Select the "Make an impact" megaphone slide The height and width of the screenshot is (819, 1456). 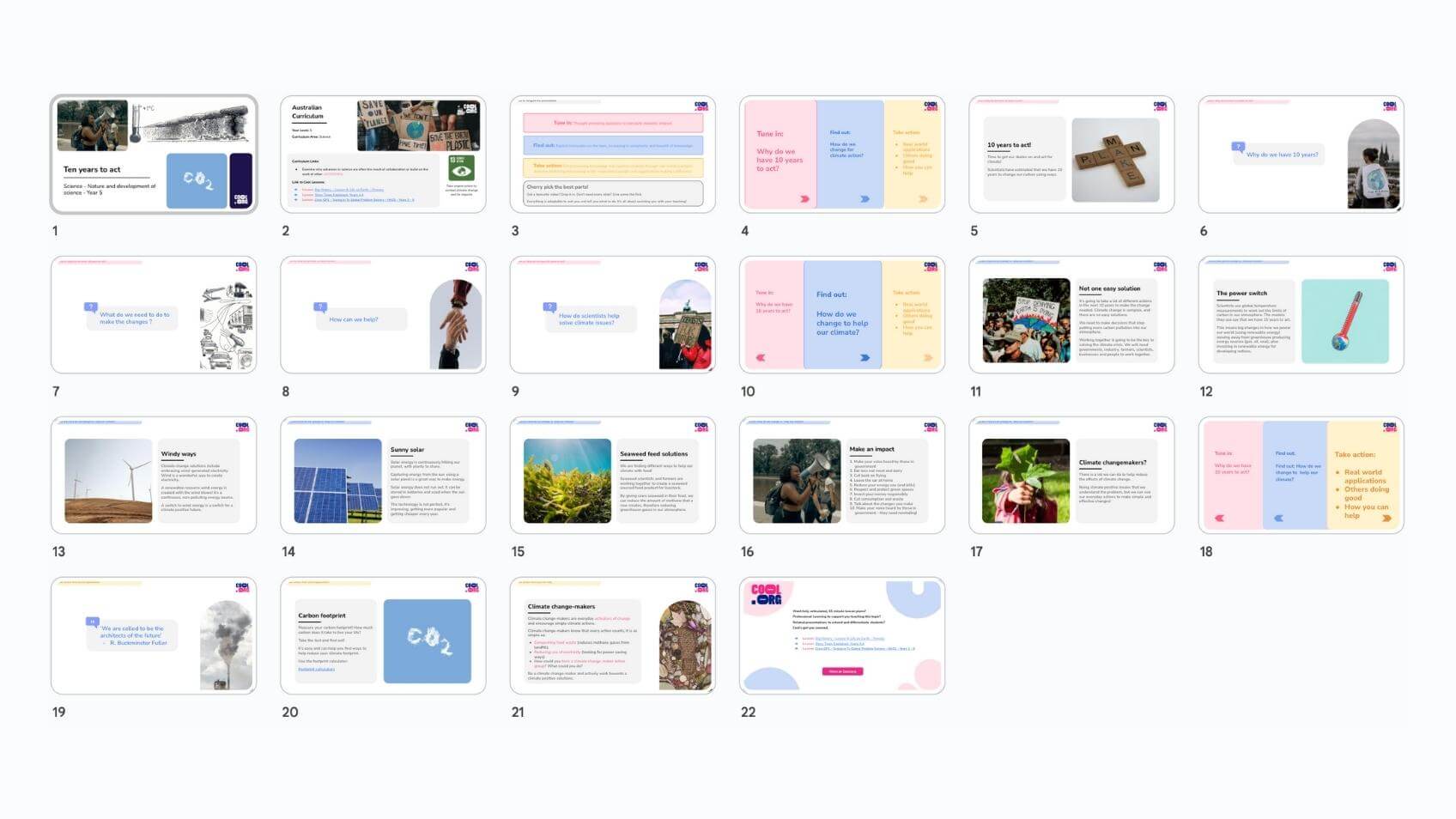pos(841,476)
